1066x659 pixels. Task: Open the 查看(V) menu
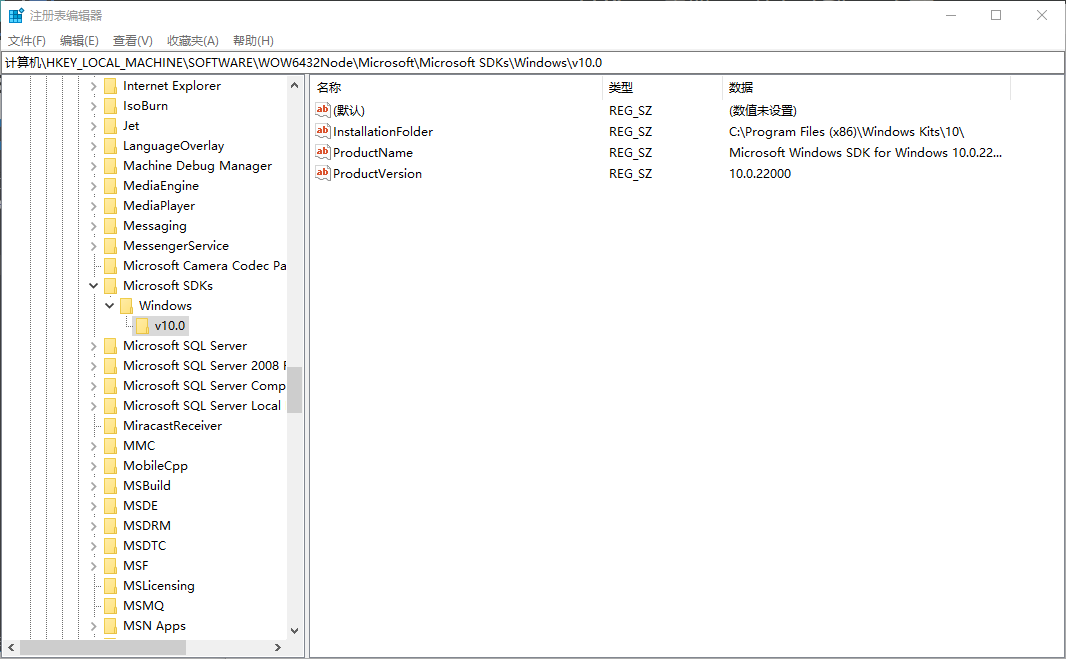[x=133, y=41]
